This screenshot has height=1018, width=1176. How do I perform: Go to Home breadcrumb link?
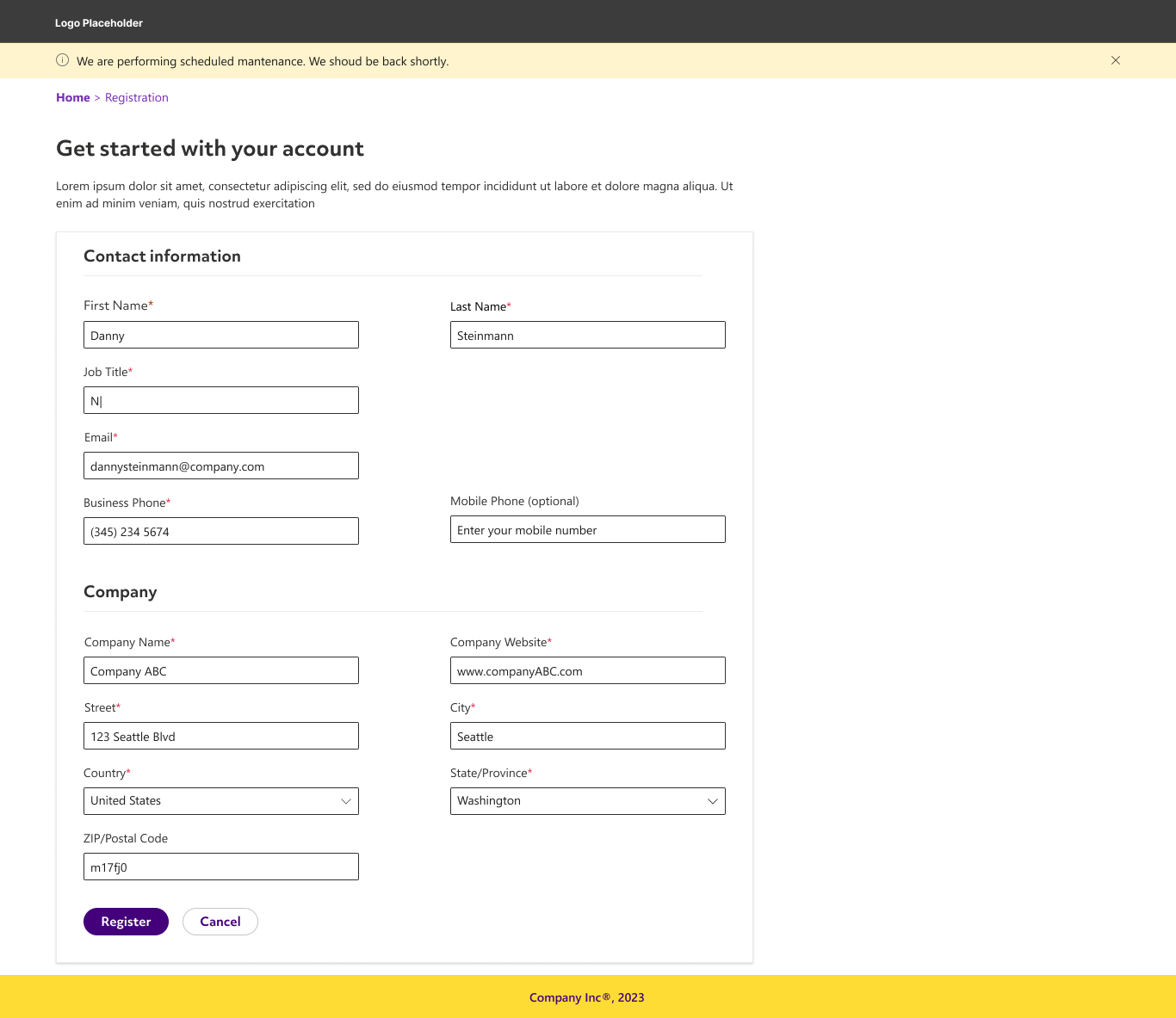[73, 97]
